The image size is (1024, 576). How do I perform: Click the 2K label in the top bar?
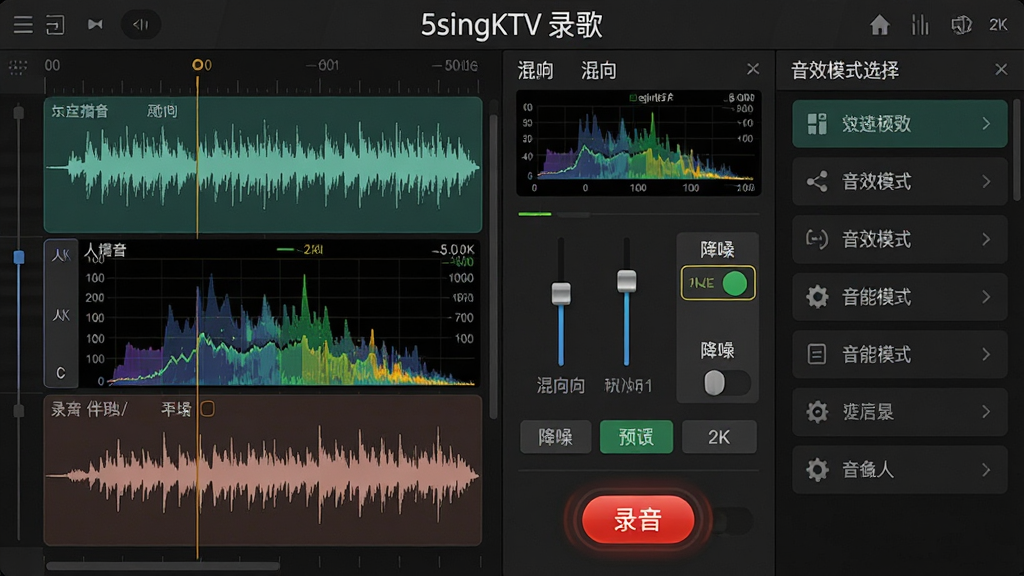coord(998,25)
